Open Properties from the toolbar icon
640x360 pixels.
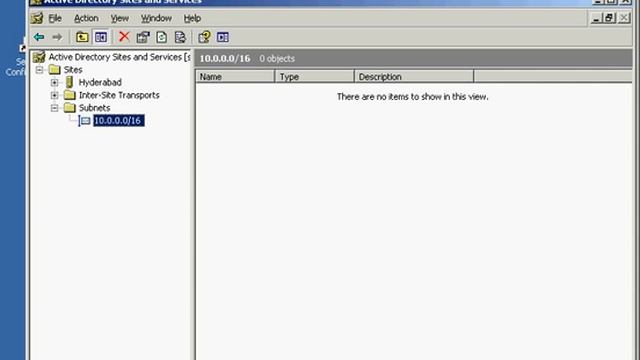(x=143, y=37)
